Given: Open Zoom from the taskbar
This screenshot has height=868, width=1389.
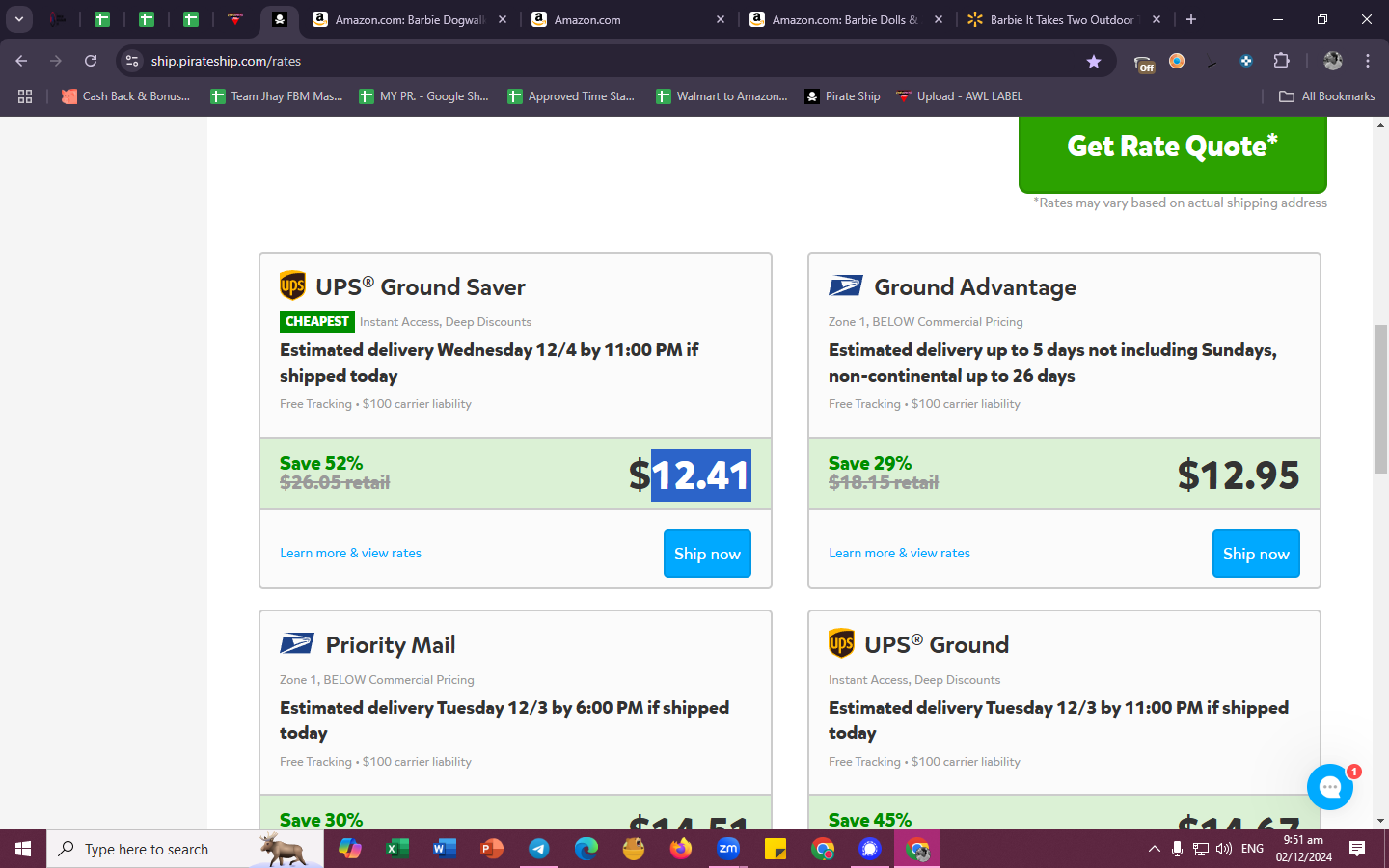Looking at the screenshot, I should 728,849.
